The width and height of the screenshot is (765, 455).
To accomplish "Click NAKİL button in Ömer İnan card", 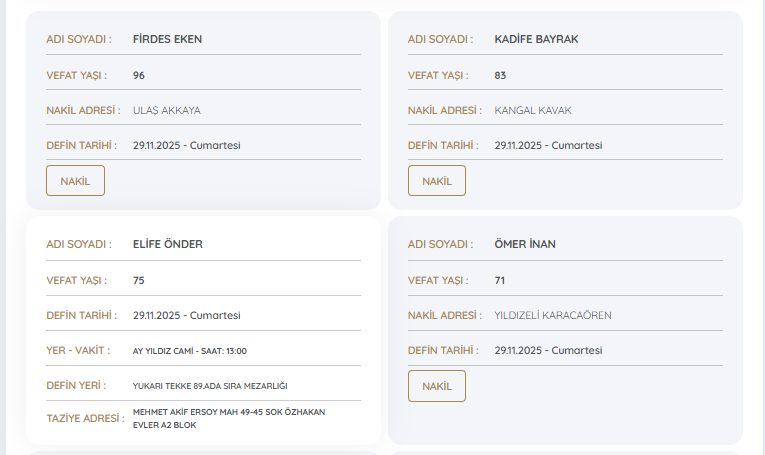I will click(x=437, y=386).
